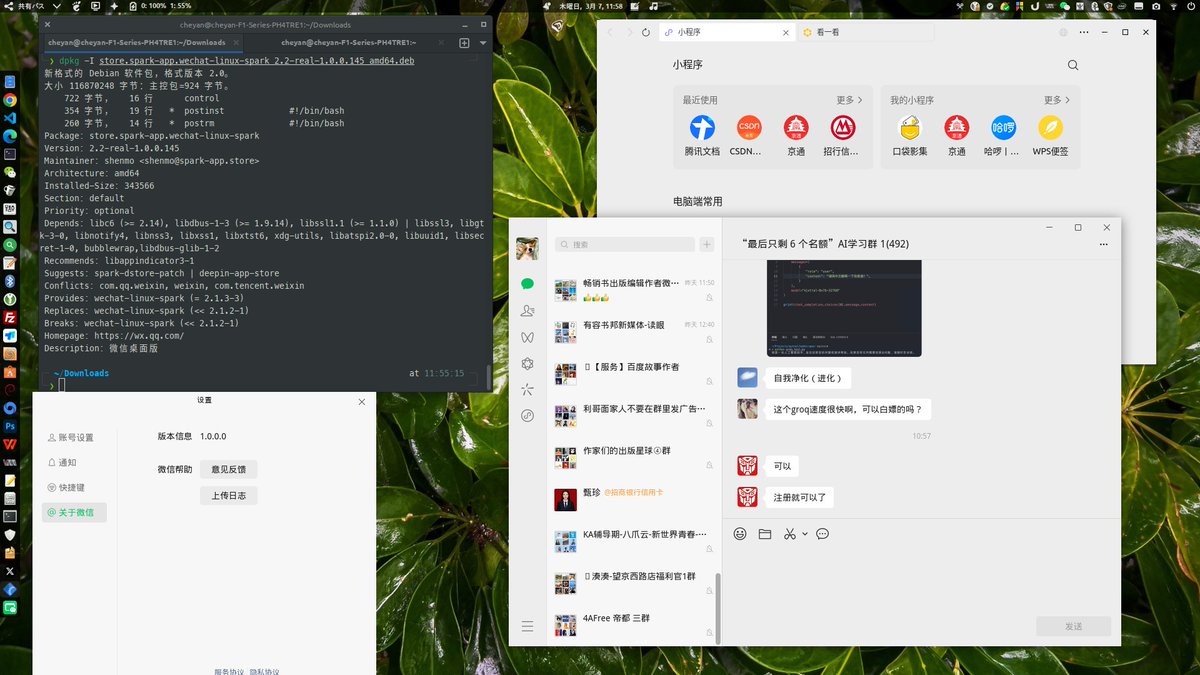Click the 搜索 search field in WeChat
Viewport: 1200px width, 675px height.
[x=624, y=244]
